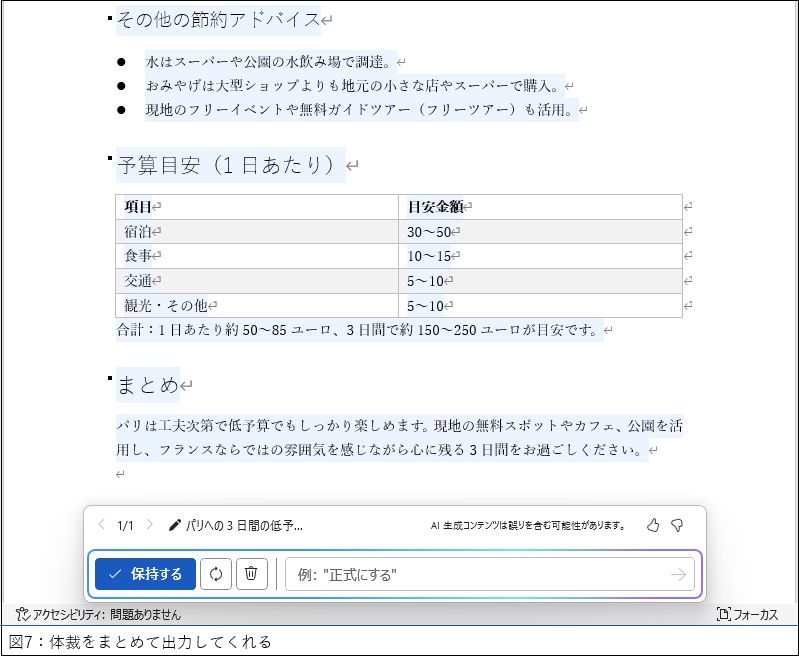The image size is (799, 658).
Task: Click the pencil icon beside the prompt text
Action: pos(175,525)
